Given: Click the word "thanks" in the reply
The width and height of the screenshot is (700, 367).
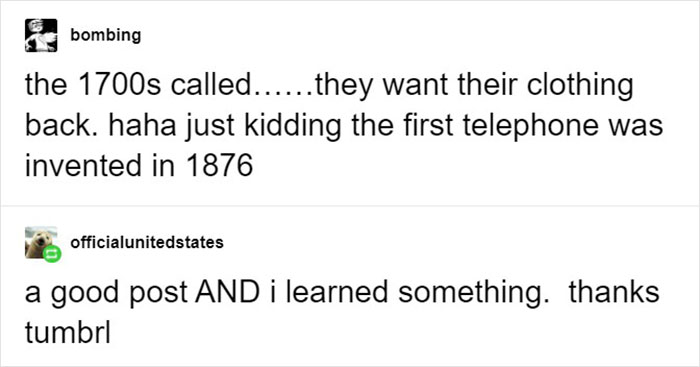Looking at the screenshot, I should [x=614, y=292].
